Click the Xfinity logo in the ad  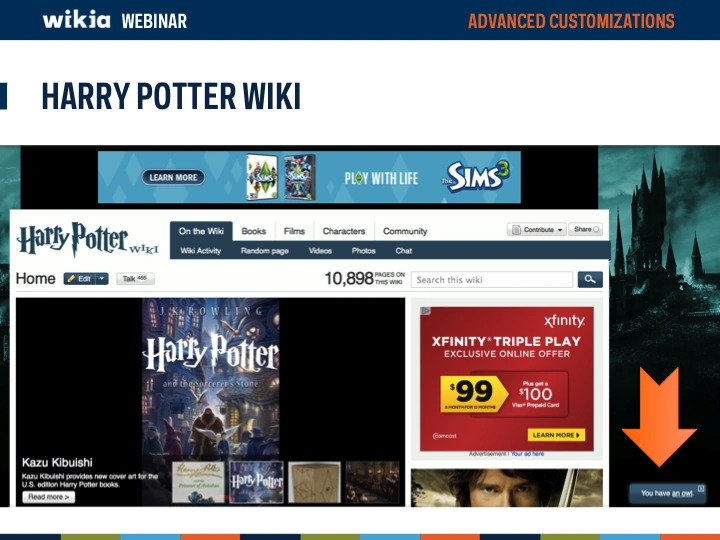coord(564,321)
